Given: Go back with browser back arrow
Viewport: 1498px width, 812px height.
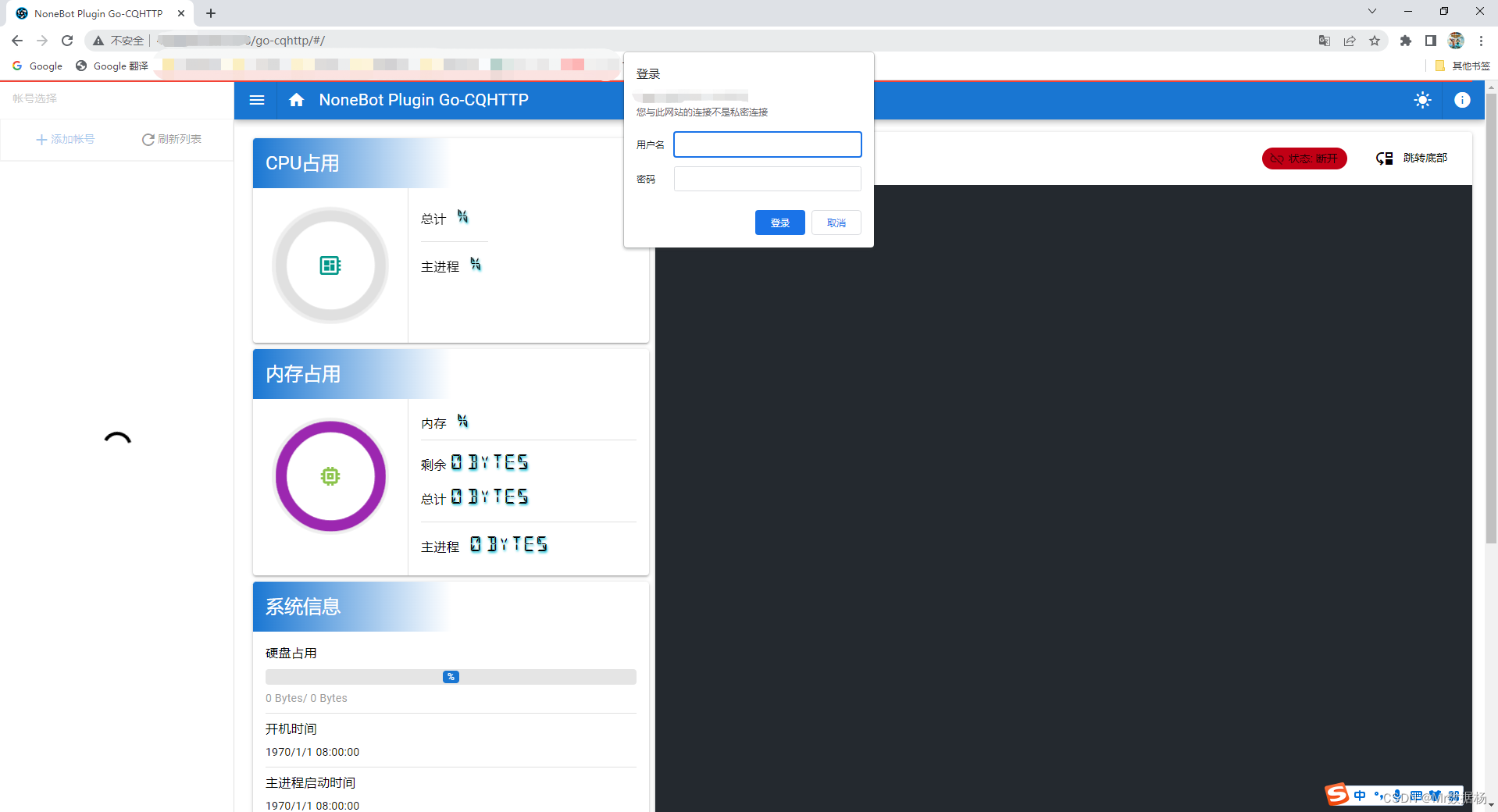Looking at the screenshot, I should click(x=17, y=41).
